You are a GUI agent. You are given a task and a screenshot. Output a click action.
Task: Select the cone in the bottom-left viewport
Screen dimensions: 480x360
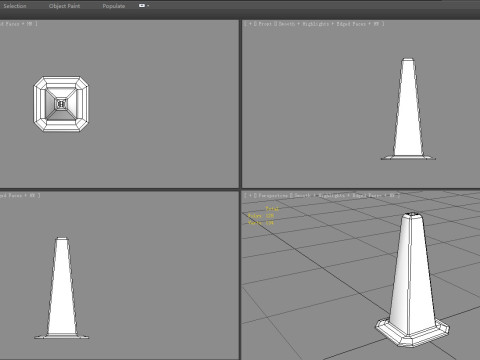(62, 288)
